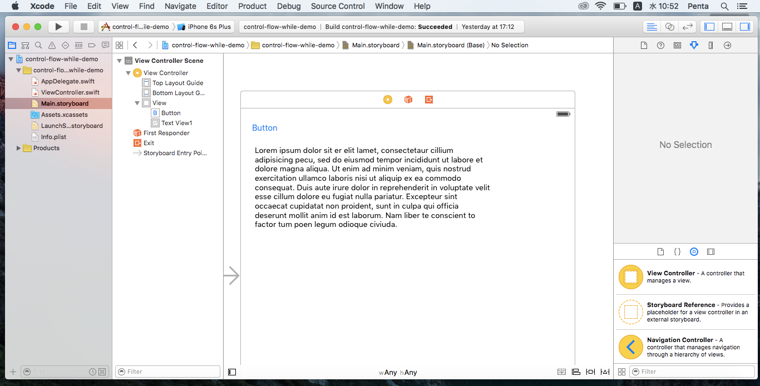
Task: Choose the iPhone 6s Plus destination
Action: (205, 27)
